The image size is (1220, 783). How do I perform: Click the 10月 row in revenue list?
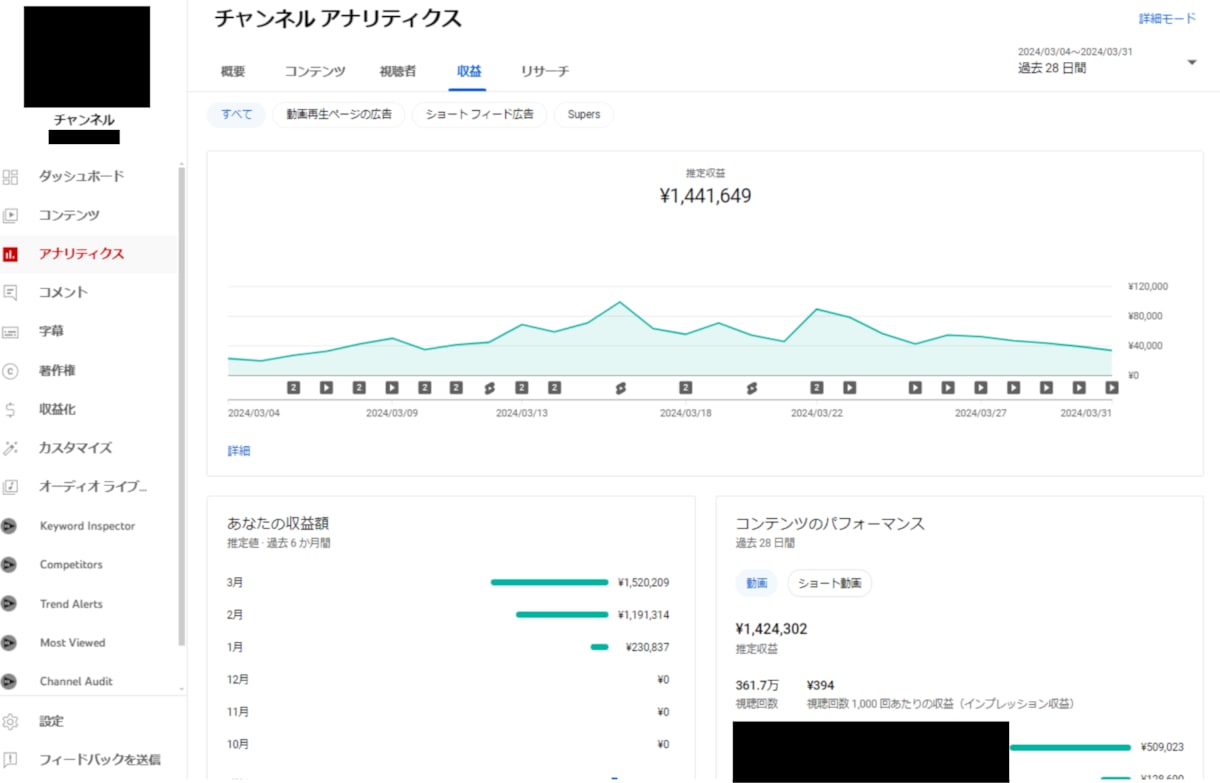448,745
